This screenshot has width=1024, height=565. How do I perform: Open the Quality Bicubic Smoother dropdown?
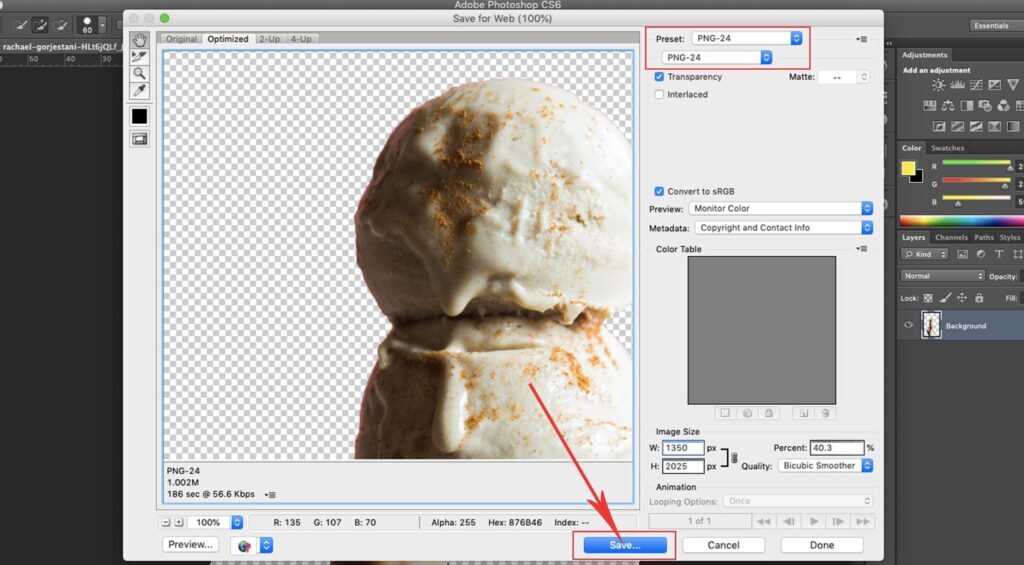pos(825,466)
